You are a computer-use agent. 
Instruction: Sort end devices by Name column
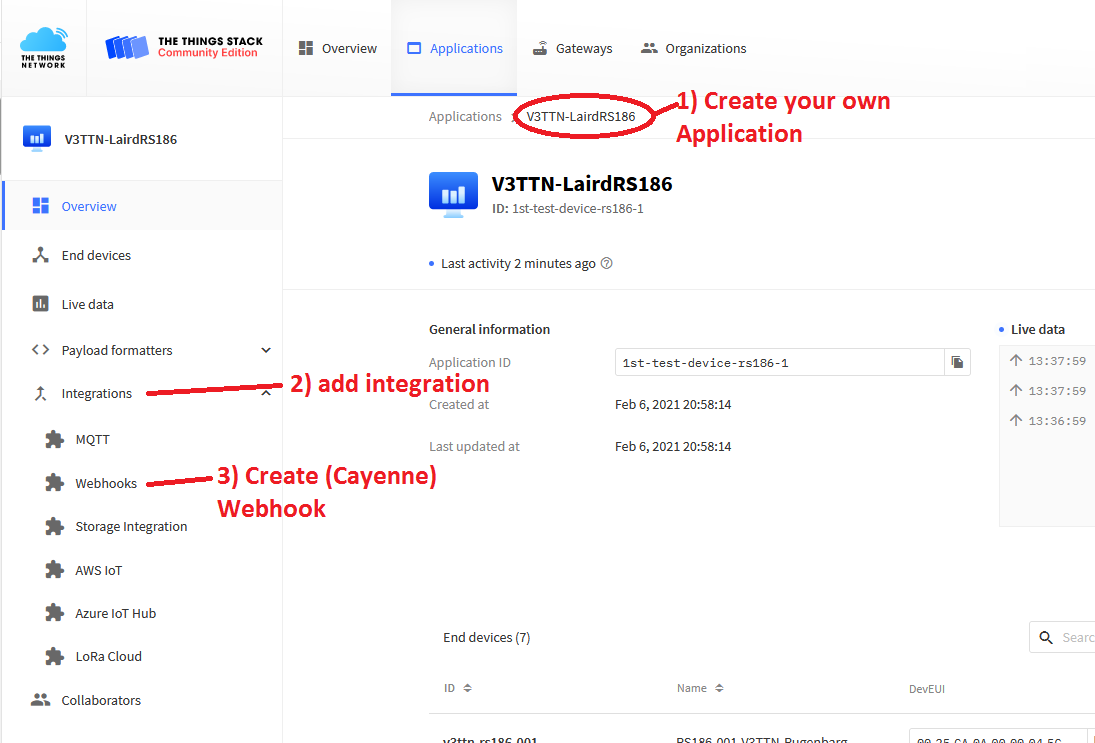click(700, 688)
